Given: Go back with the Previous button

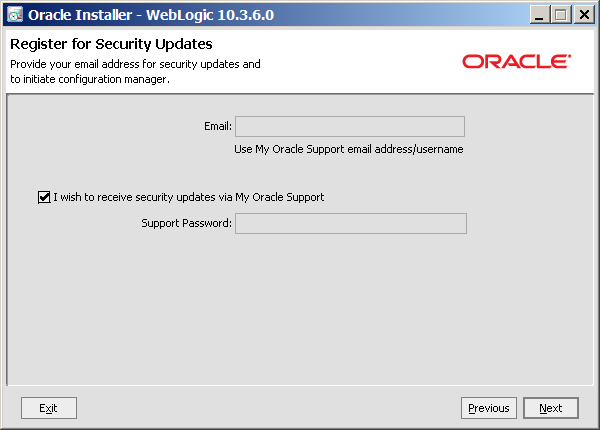Looking at the screenshot, I should tap(489, 408).
